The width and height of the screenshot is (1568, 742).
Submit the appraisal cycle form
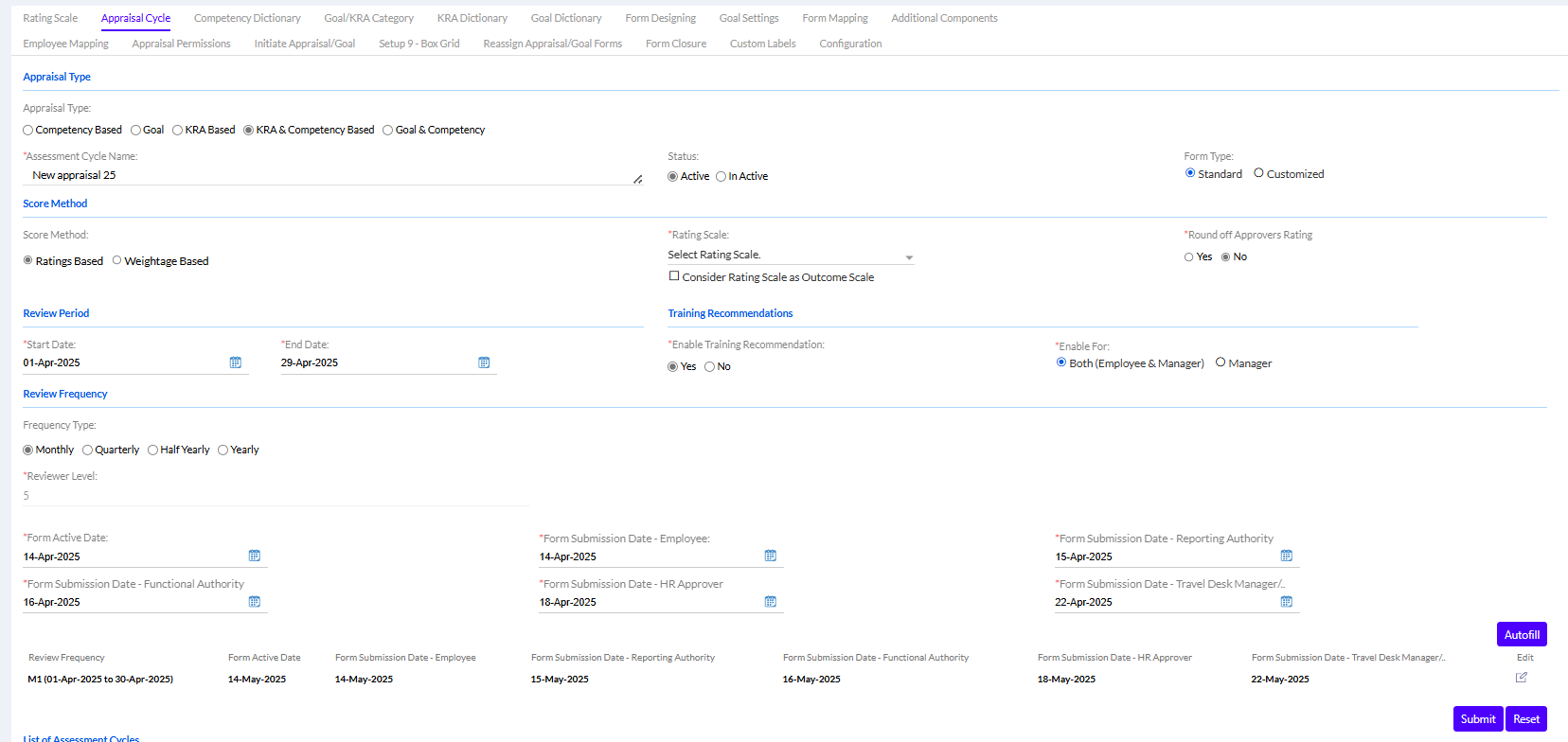[x=1477, y=719]
